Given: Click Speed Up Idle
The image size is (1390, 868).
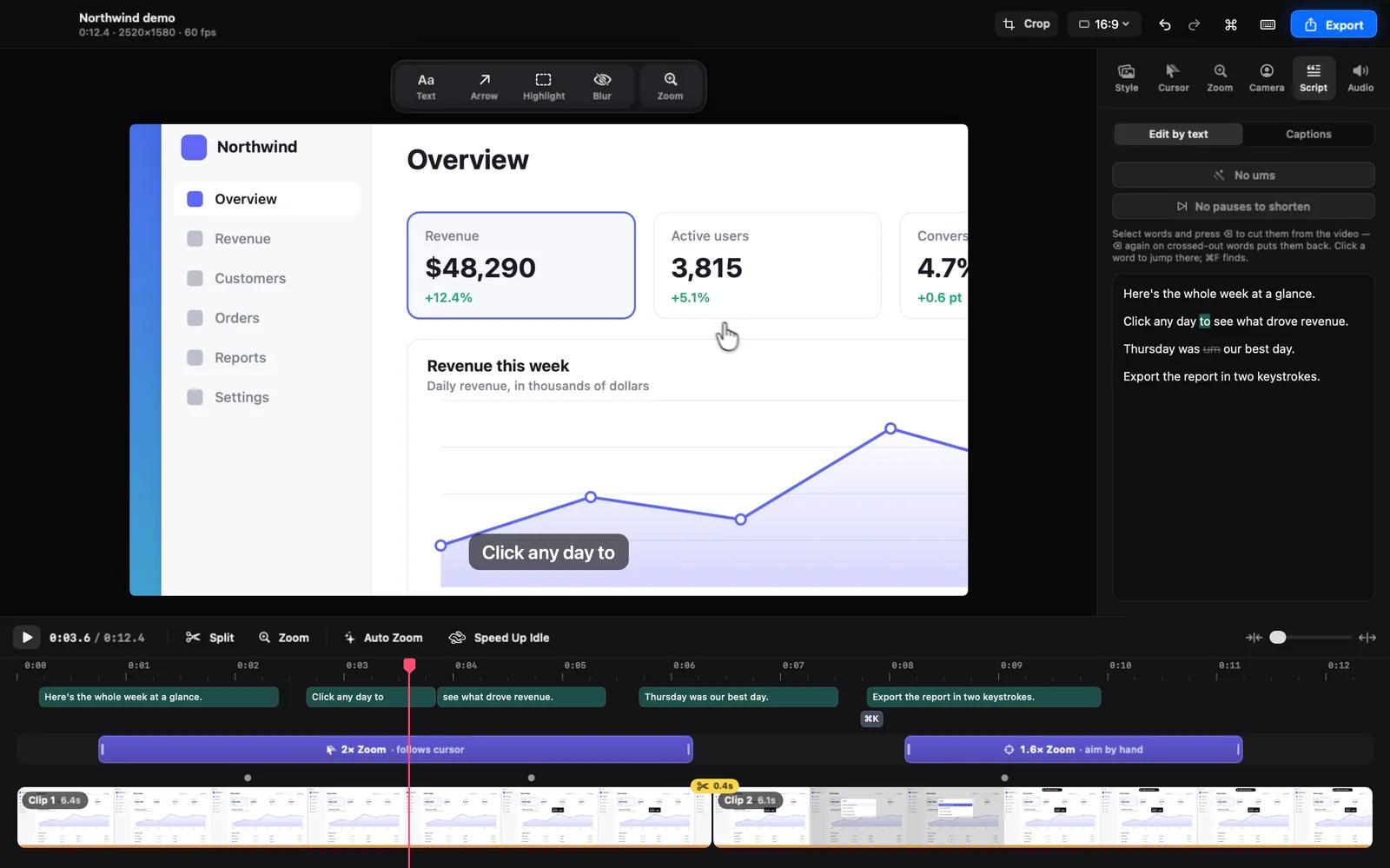Looking at the screenshot, I should 500,638.
